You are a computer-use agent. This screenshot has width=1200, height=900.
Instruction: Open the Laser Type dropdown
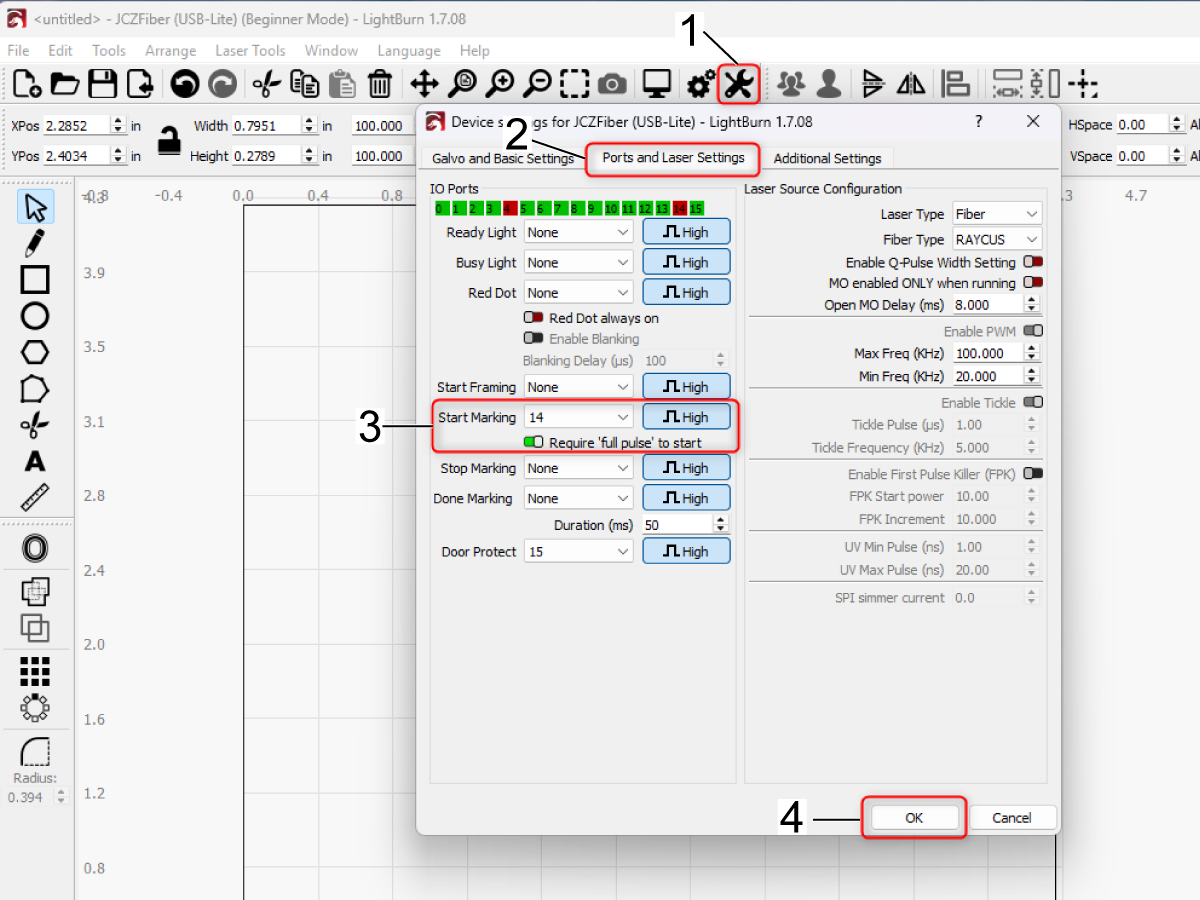click(x=997, y=214)
